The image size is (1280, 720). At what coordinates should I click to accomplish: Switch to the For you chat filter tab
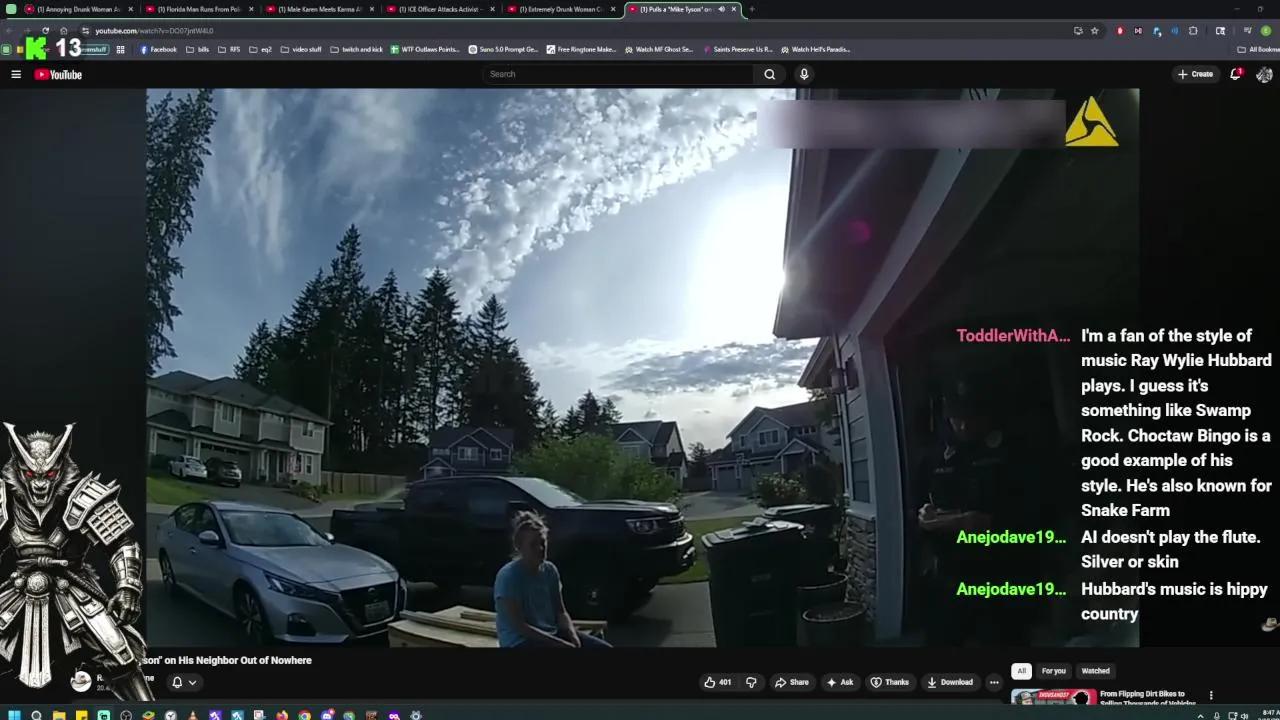pos(1053,670)
